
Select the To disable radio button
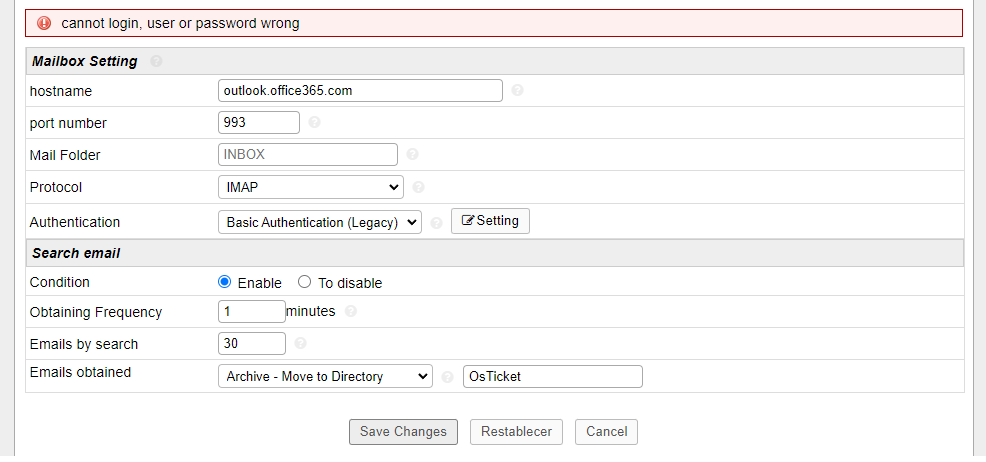305,283
